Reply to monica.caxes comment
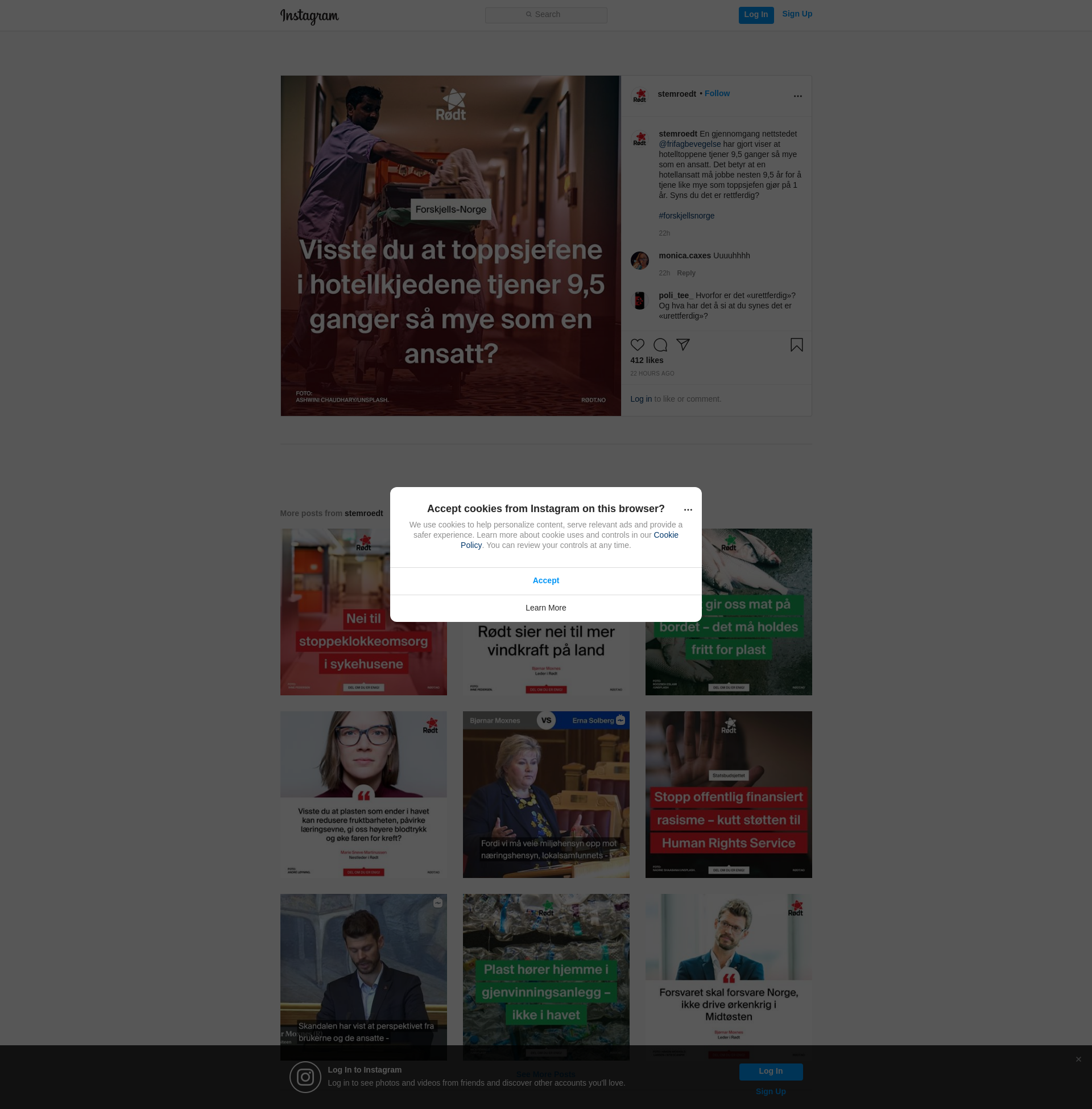Screen dimensions: 1092x1109 [685, 273]
